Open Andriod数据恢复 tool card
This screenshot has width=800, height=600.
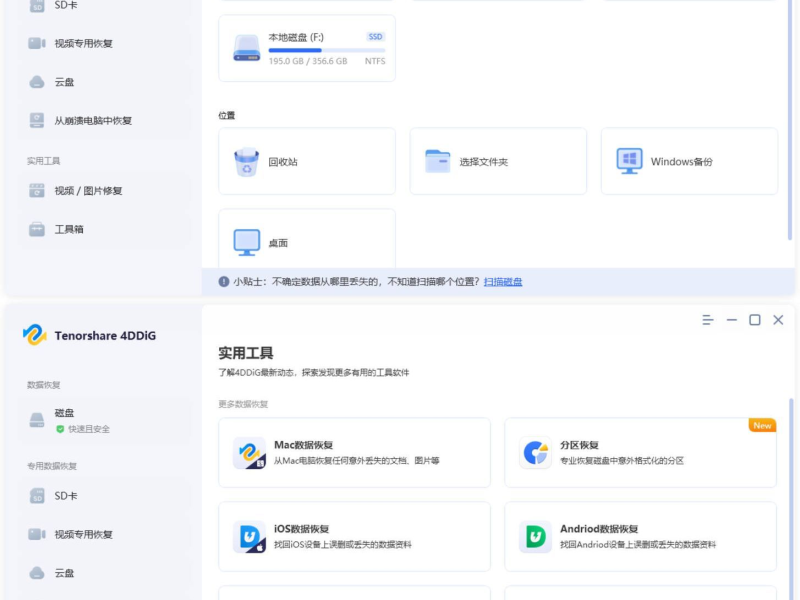641,537
